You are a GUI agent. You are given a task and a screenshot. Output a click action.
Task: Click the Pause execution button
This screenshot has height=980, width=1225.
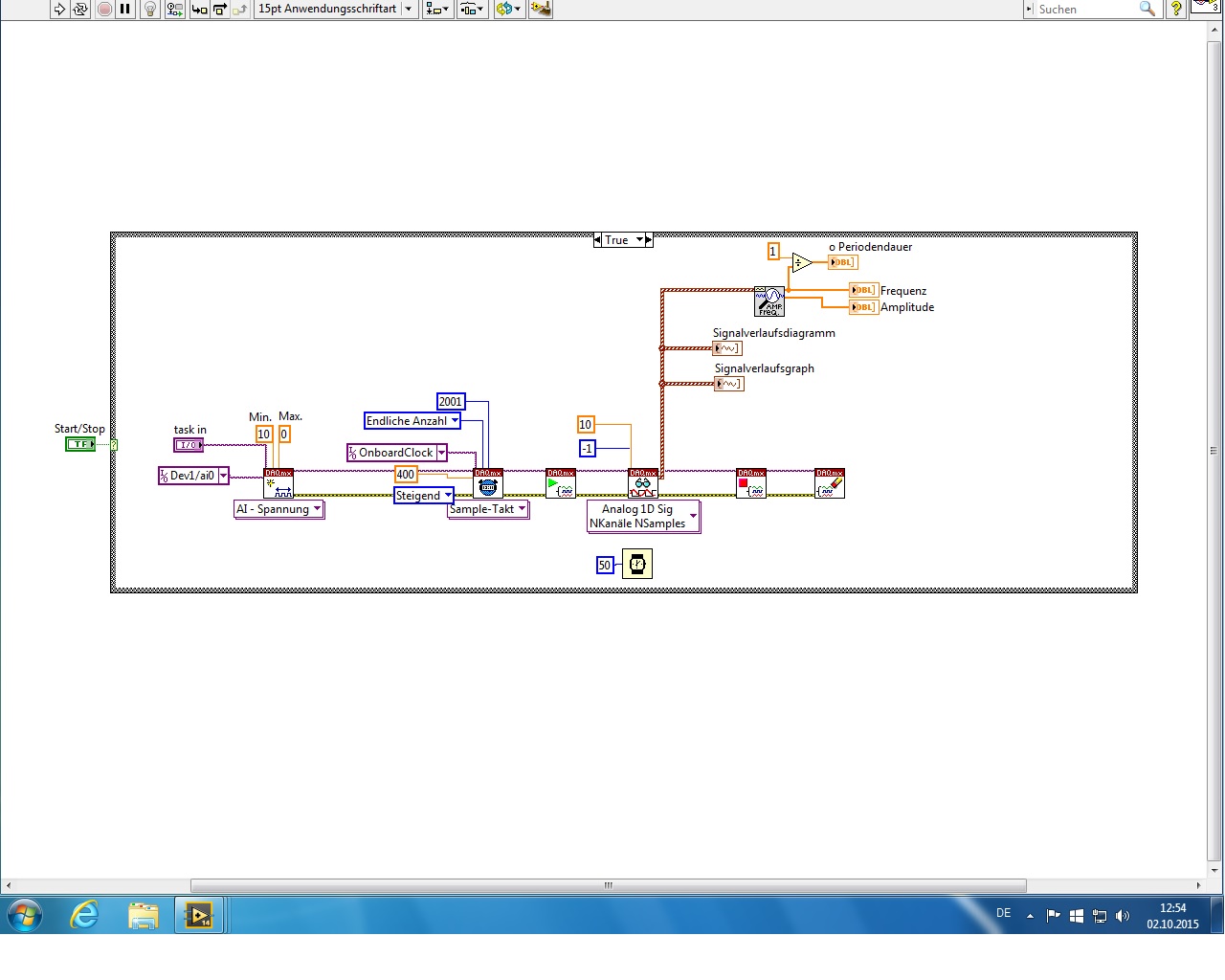(x=125, y=9)
